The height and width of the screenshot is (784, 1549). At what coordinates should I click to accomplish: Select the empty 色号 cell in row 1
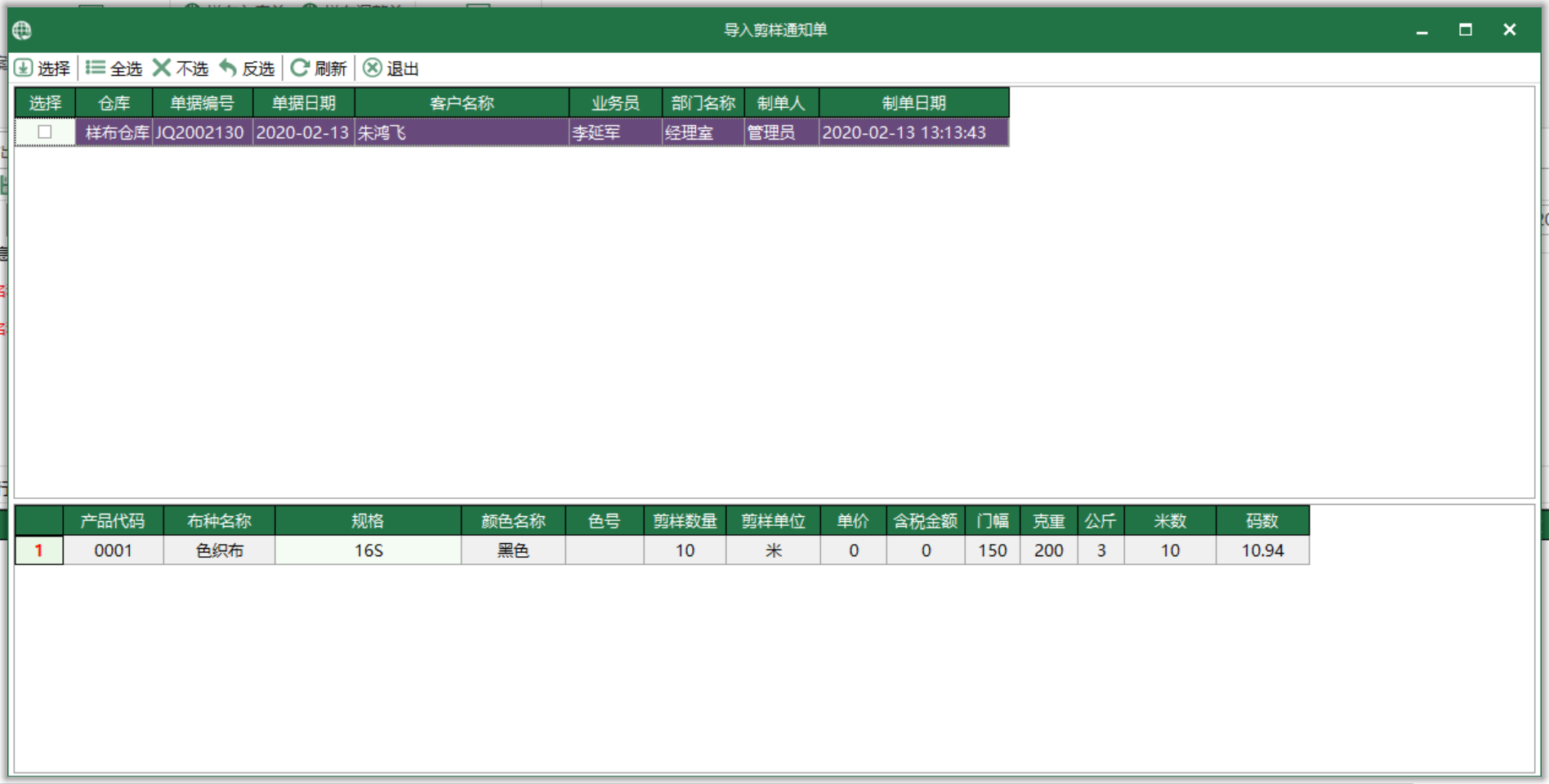pos(605,550)
